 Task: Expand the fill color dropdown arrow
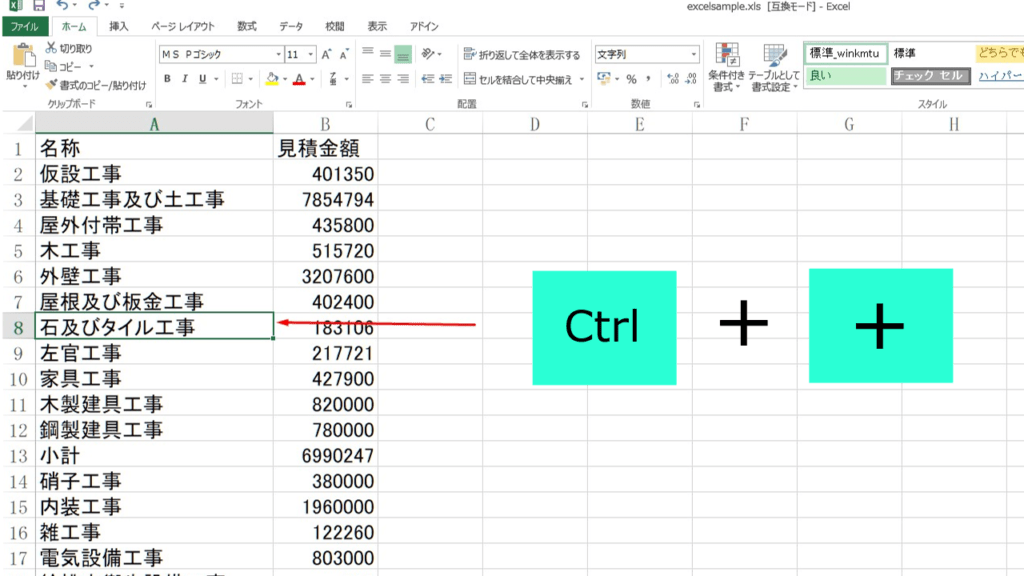tap(285, 79)
